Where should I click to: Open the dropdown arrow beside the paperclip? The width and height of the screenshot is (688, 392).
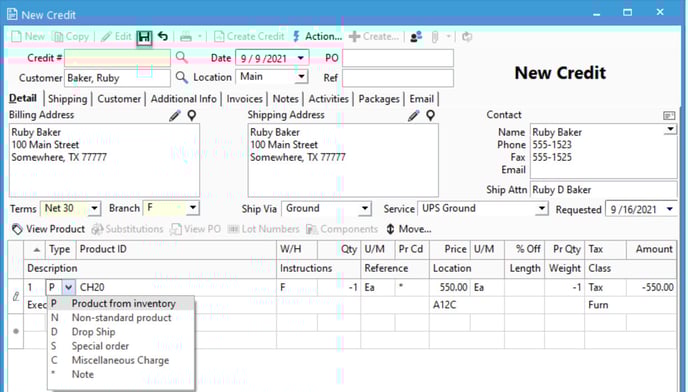448,36
